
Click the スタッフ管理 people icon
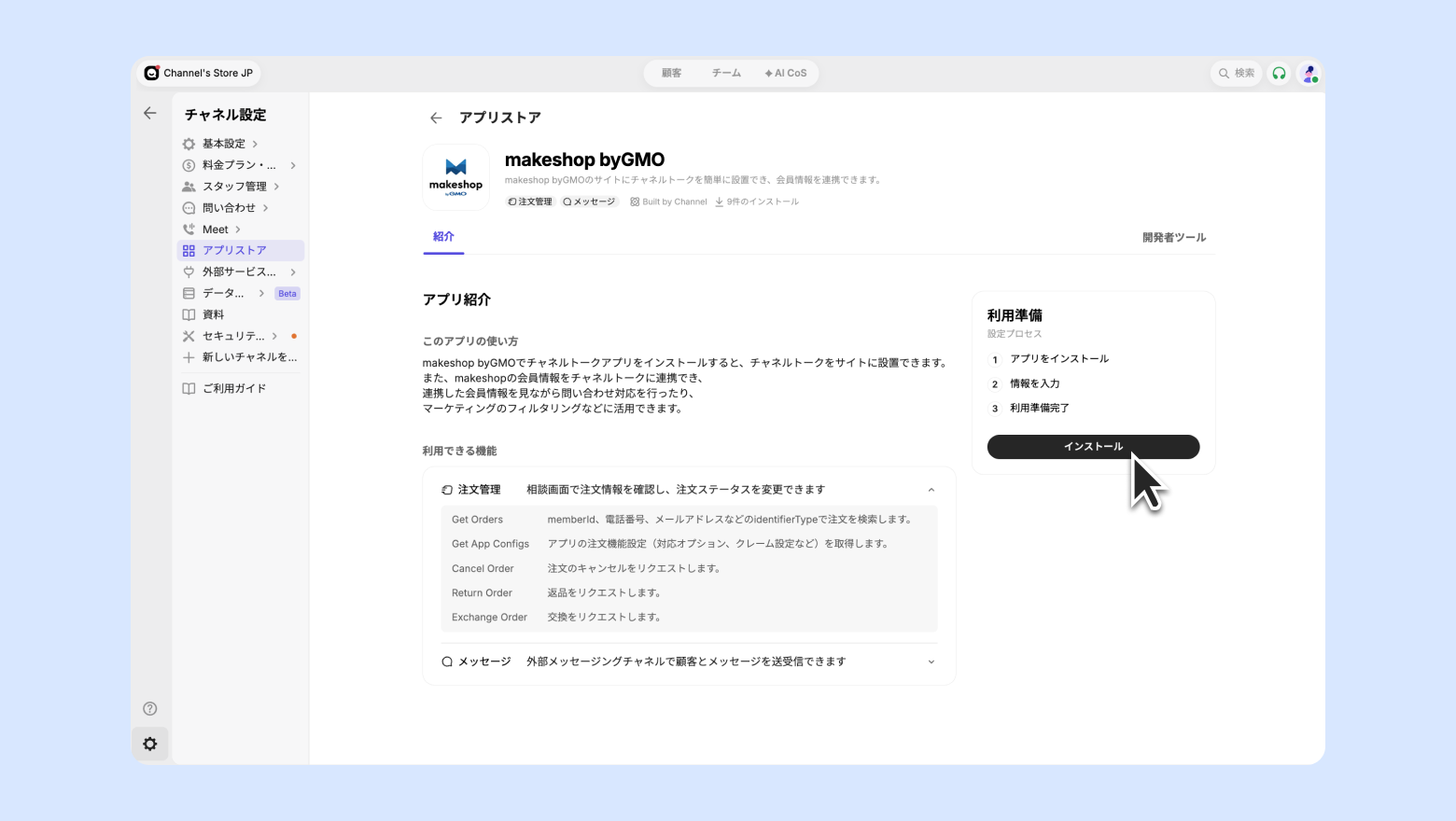(189, 187)
